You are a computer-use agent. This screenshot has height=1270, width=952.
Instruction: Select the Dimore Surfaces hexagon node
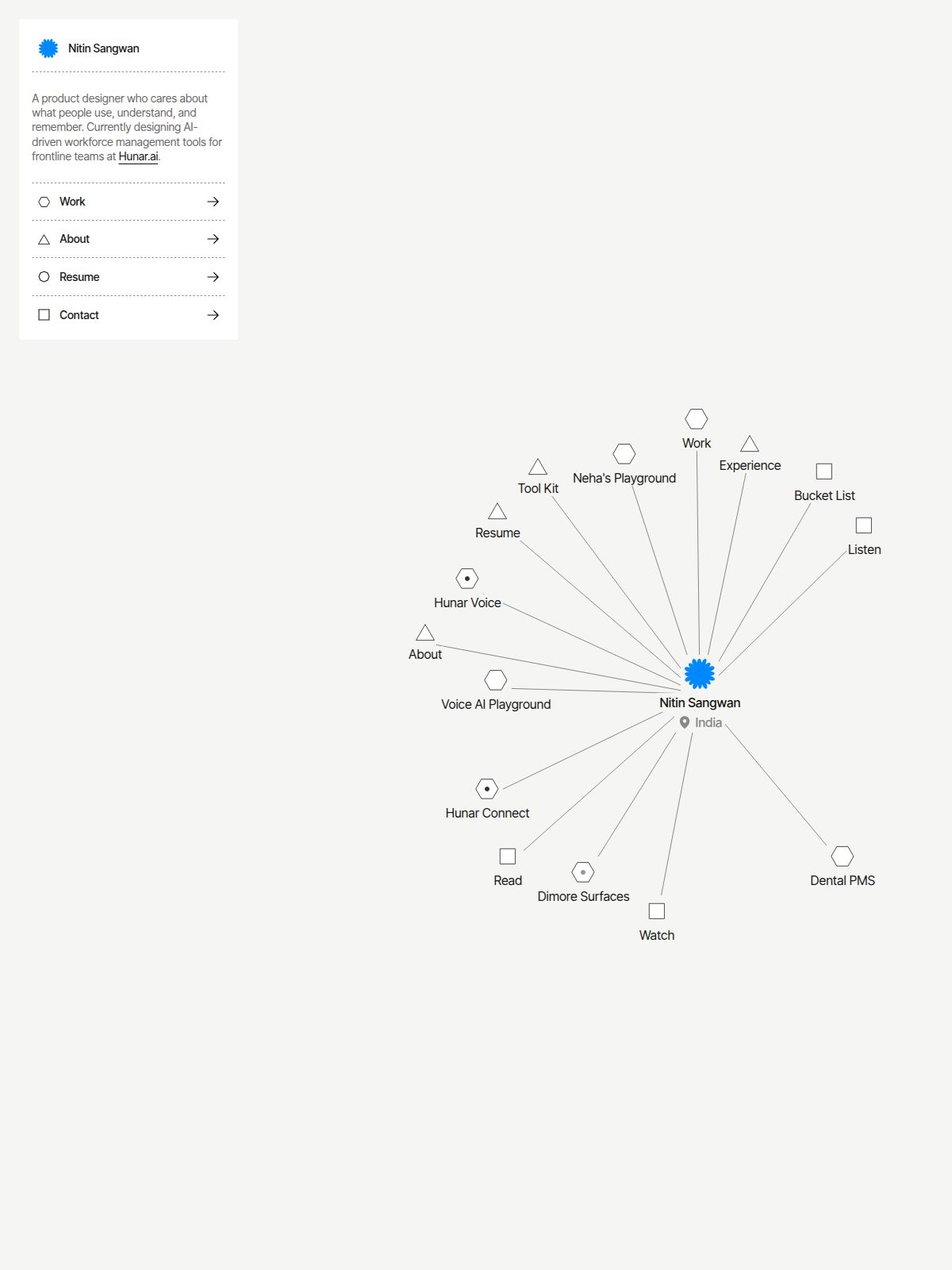[x=583, y=872]
